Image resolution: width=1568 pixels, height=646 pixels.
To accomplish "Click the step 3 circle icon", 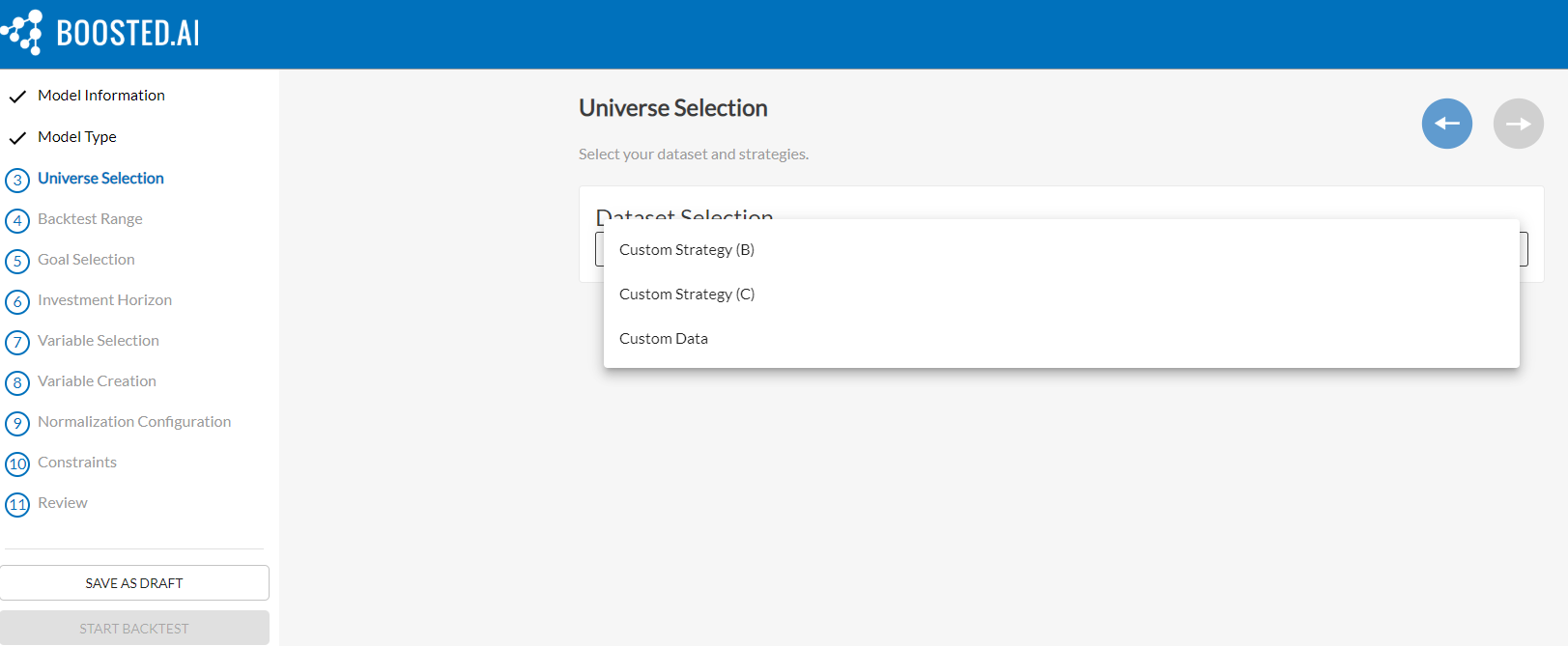I will click(17, 181).
